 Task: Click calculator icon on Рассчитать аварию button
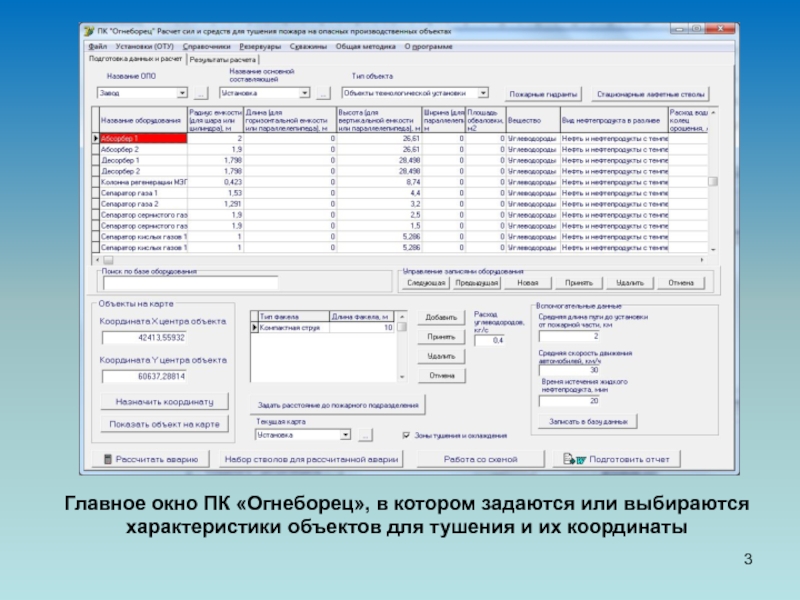click(108, 459)
